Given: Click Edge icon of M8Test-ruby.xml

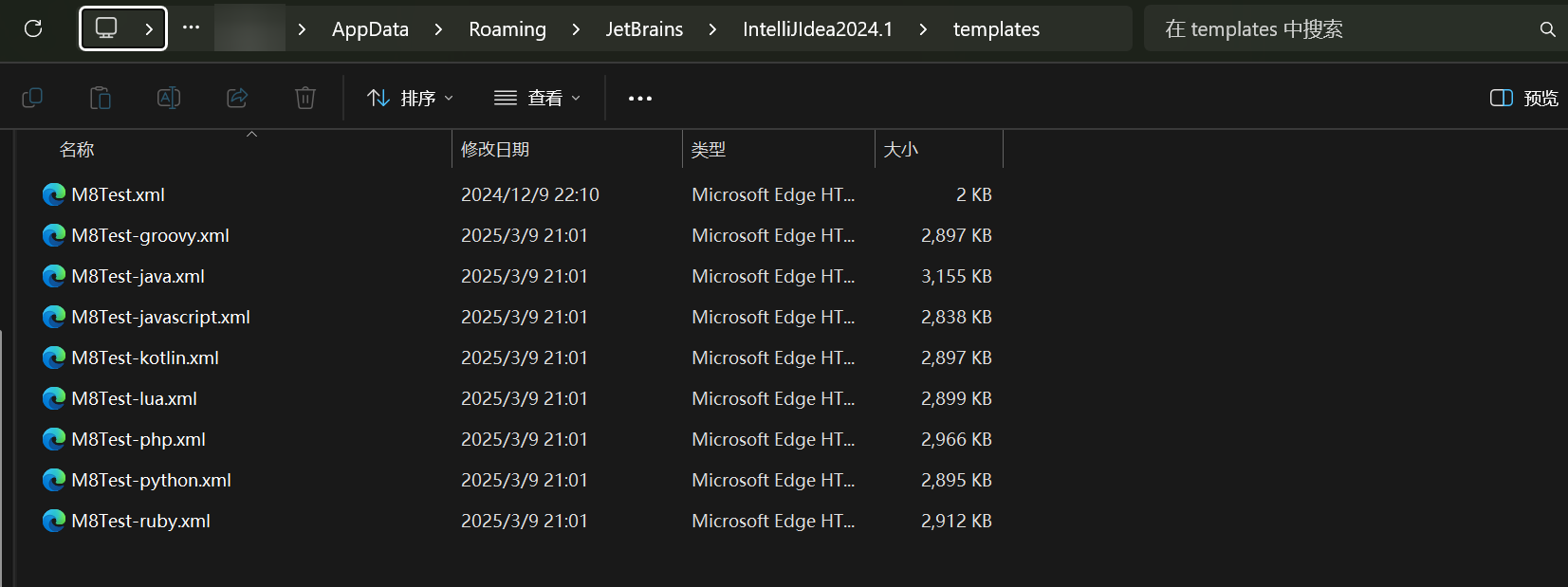Looking at the screenshot, I should tap(54, 521).
